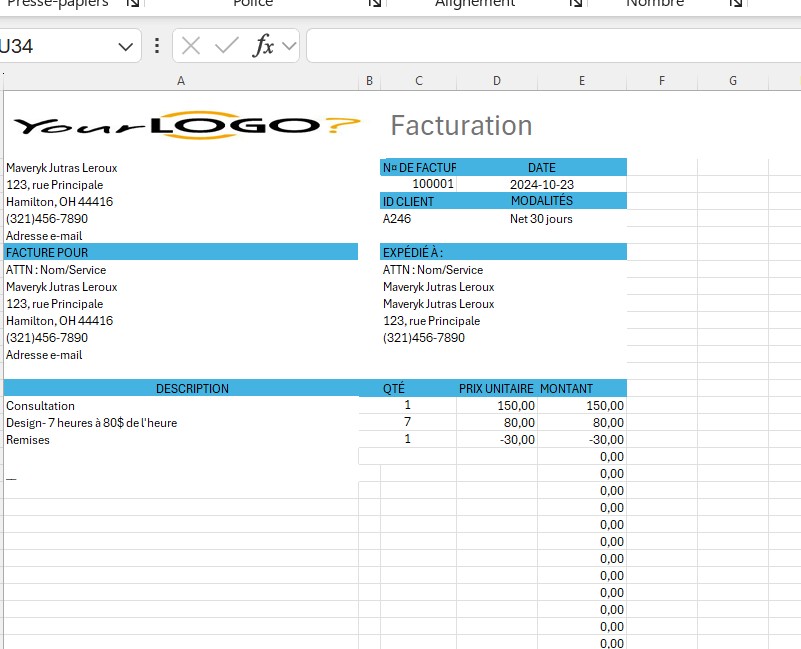Open the Alignement settings dialog launcher

click(576, 5)
